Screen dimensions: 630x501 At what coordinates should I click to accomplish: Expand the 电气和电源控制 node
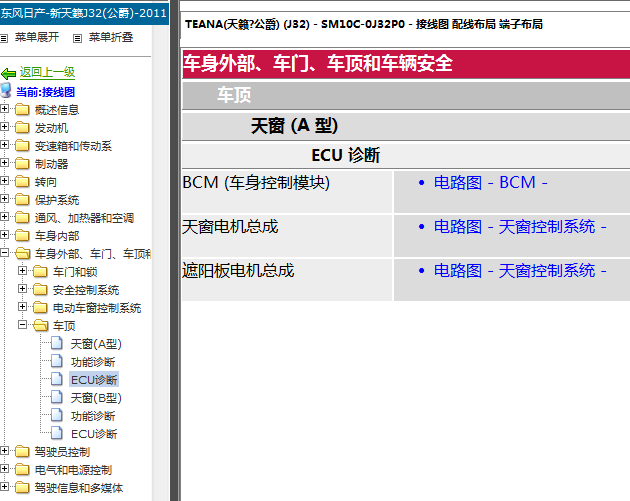[4, 469]
